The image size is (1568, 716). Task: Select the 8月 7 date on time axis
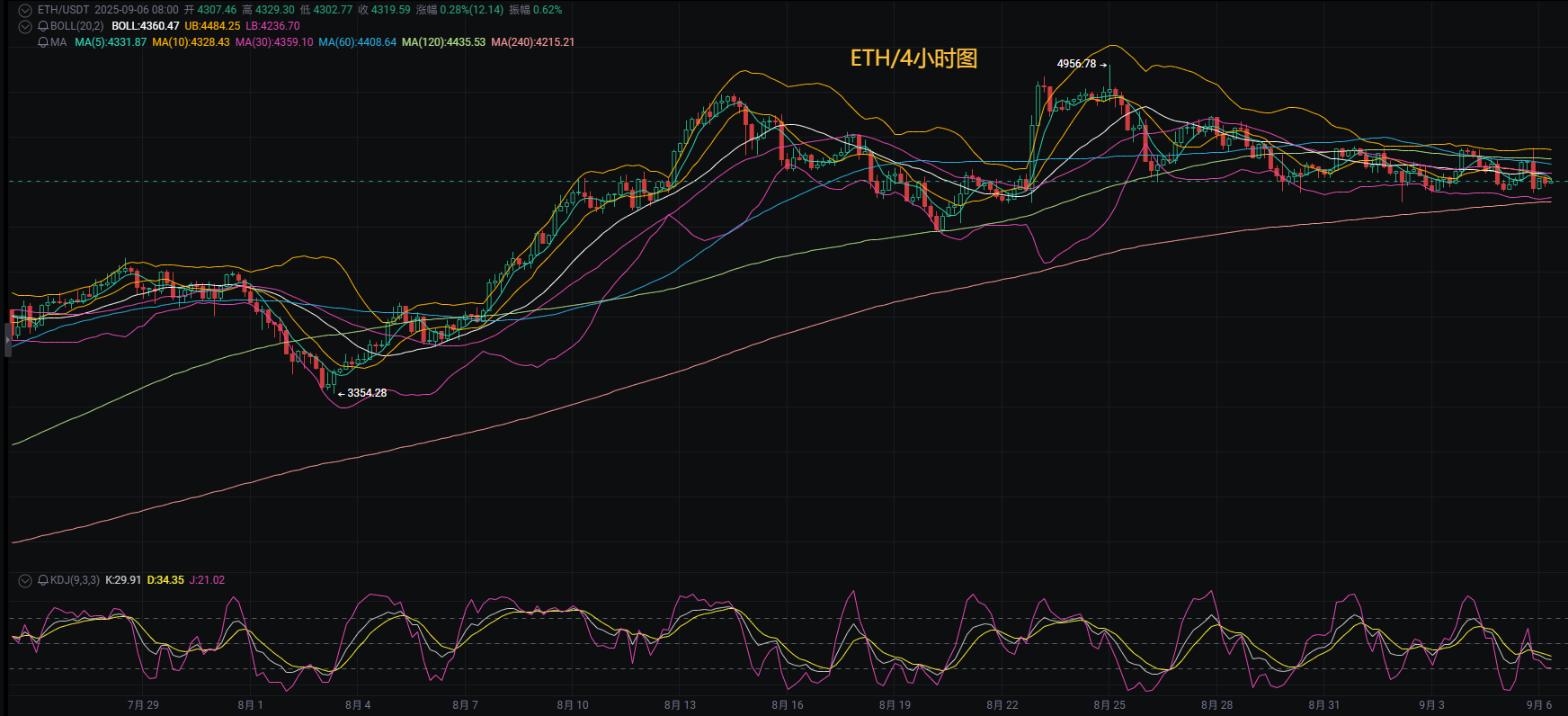click(465, 705)
